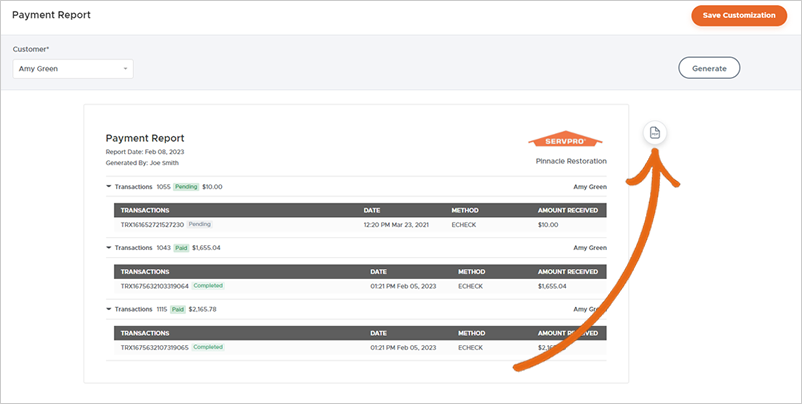Select transaction ID TRX161652721527230

[x=153, y=225]
